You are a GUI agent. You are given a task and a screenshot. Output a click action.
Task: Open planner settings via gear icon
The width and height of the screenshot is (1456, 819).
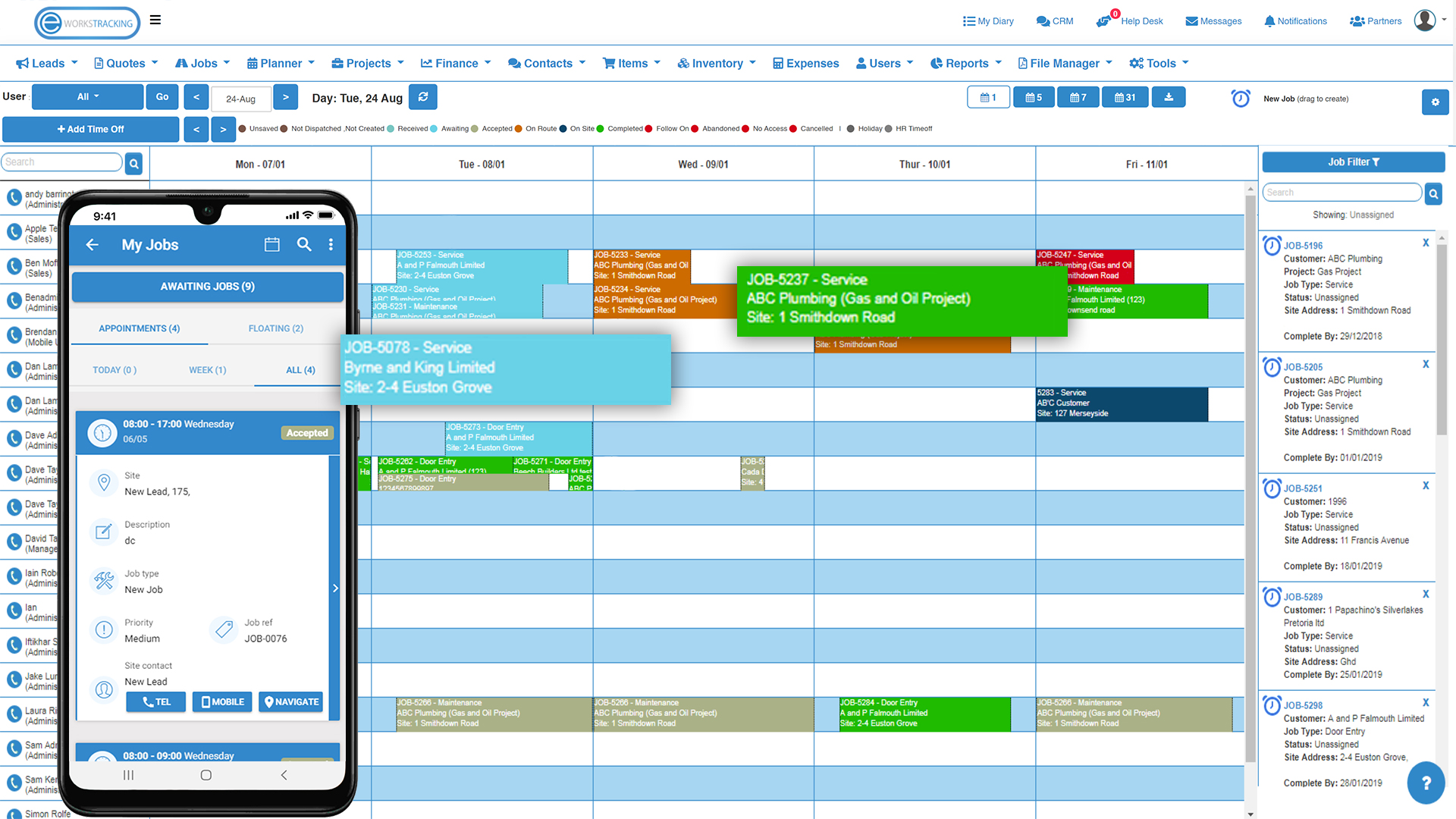pos(1436,102)
